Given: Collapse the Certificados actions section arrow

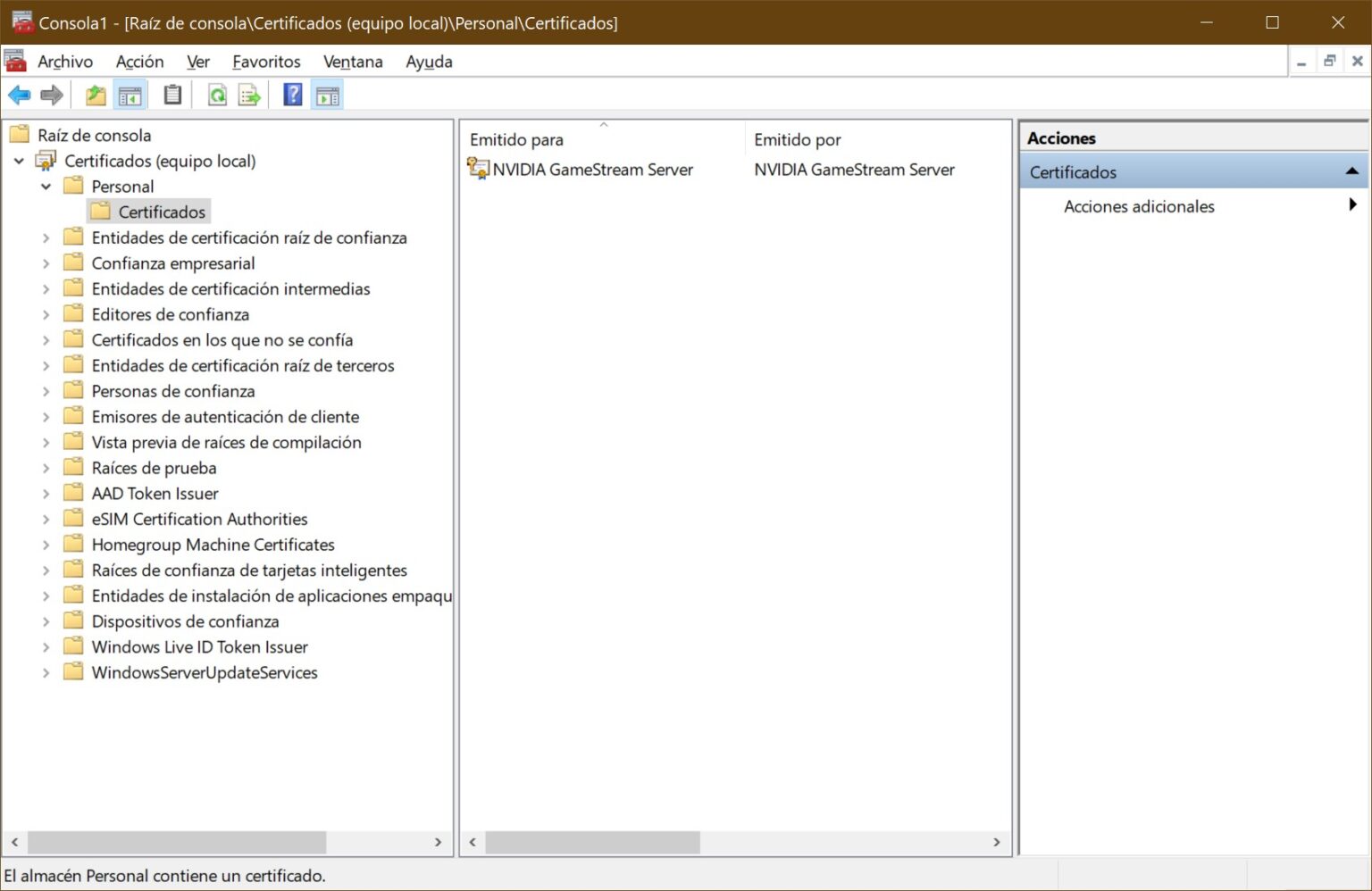Looking at the screenshot, I should tap(1351, 171).
